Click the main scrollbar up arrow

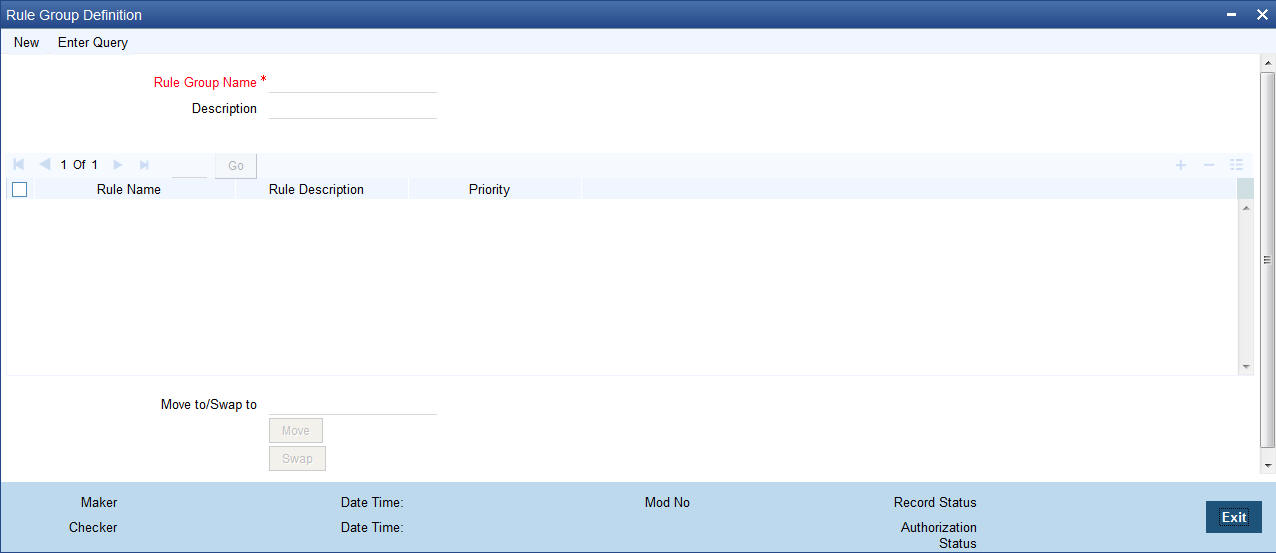pyautogui.click(x=1268, y=63)
